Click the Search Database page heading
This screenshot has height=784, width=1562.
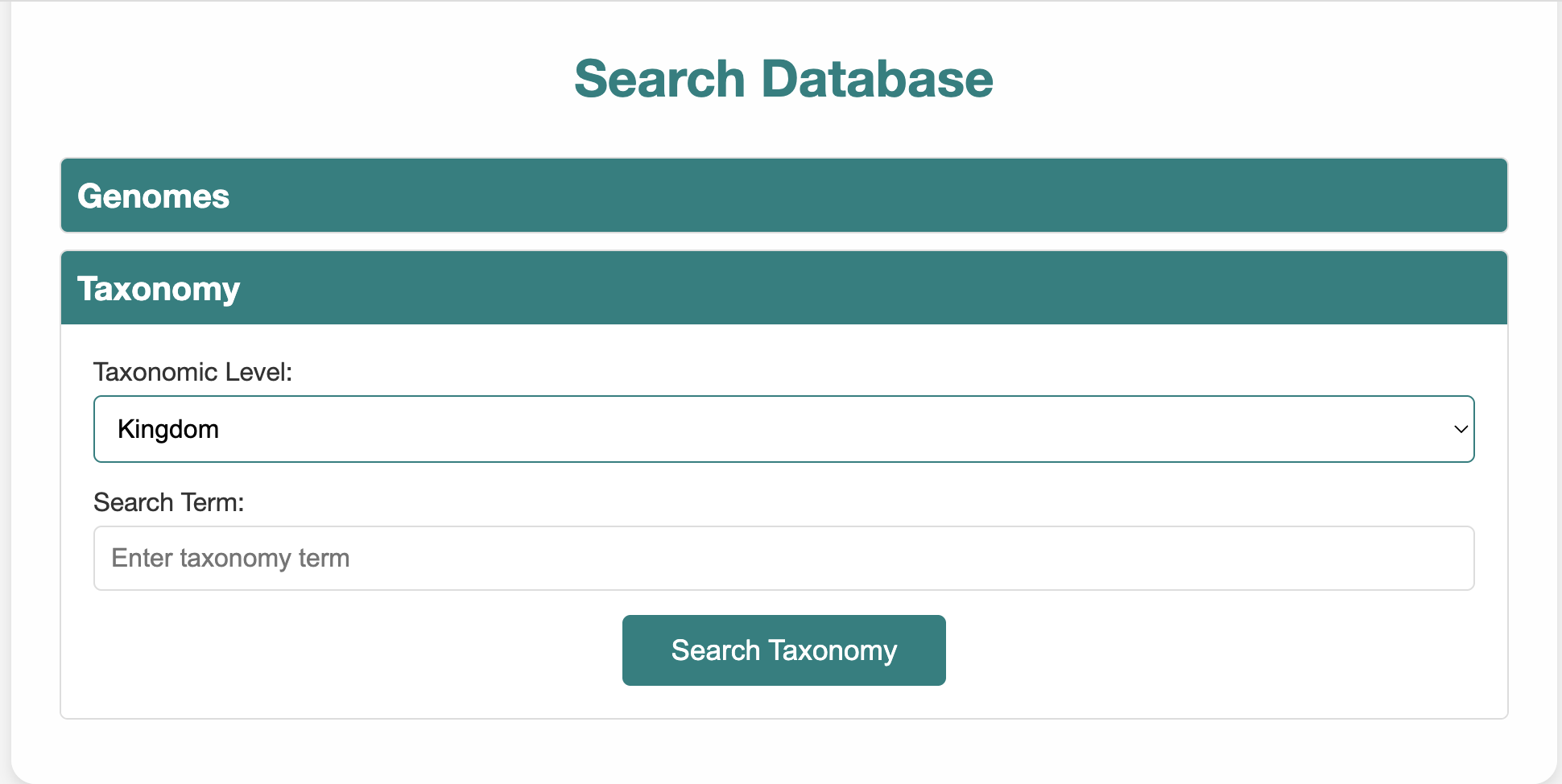point(783,79)
